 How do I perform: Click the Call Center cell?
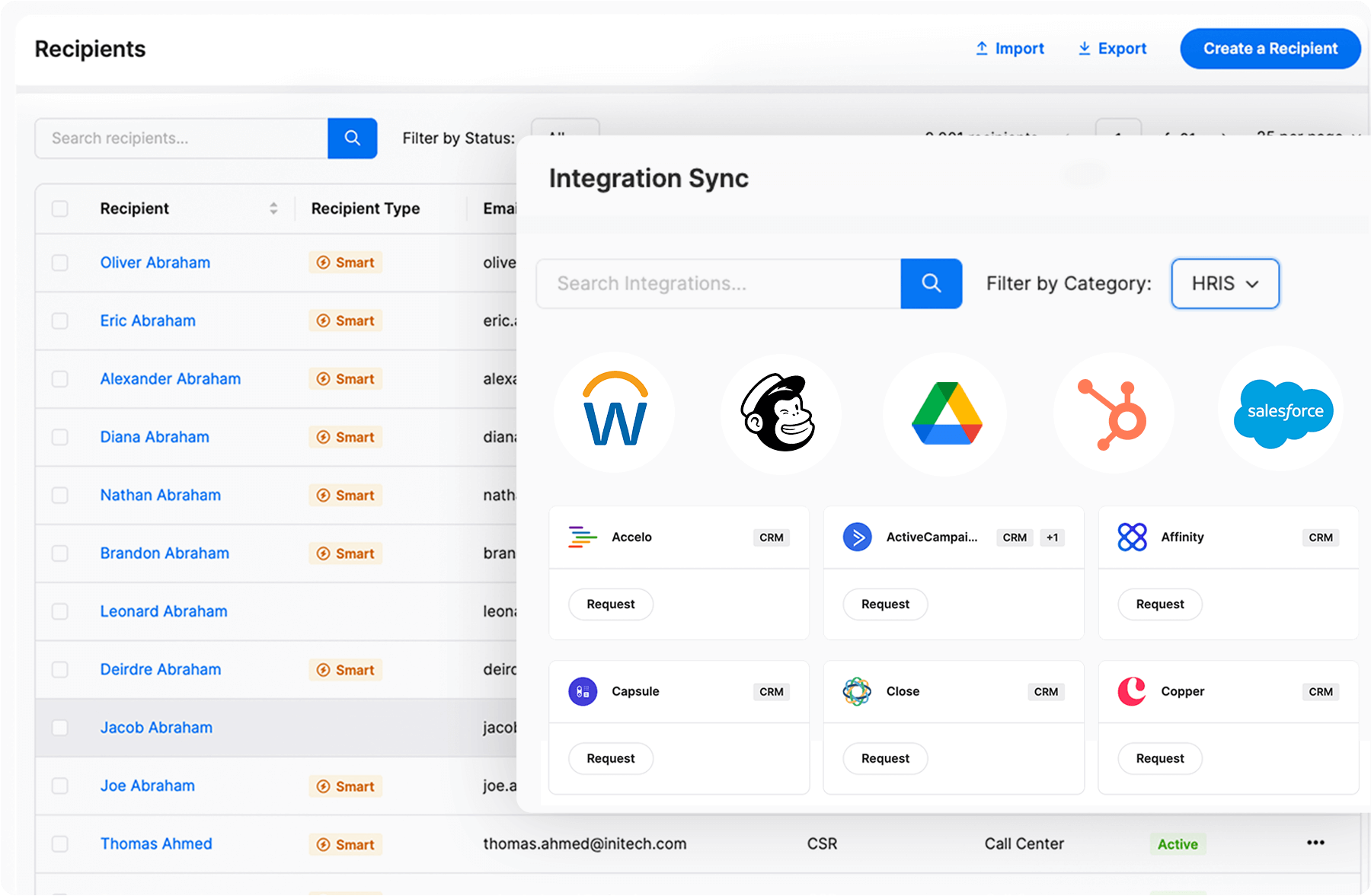point(1024,844)
